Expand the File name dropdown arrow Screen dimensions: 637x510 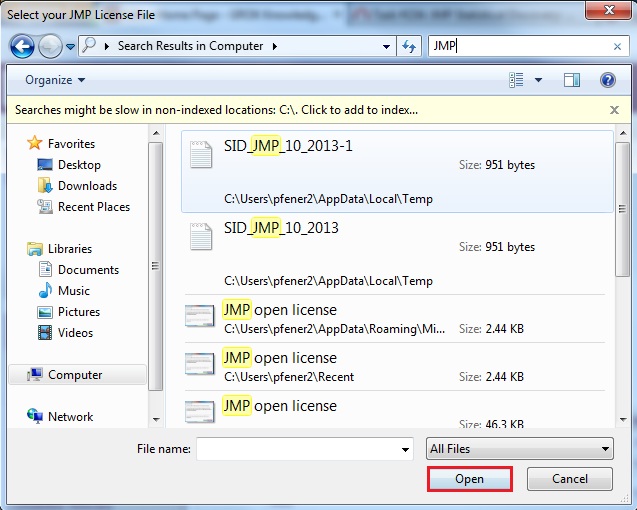click(x=405, y=449)
